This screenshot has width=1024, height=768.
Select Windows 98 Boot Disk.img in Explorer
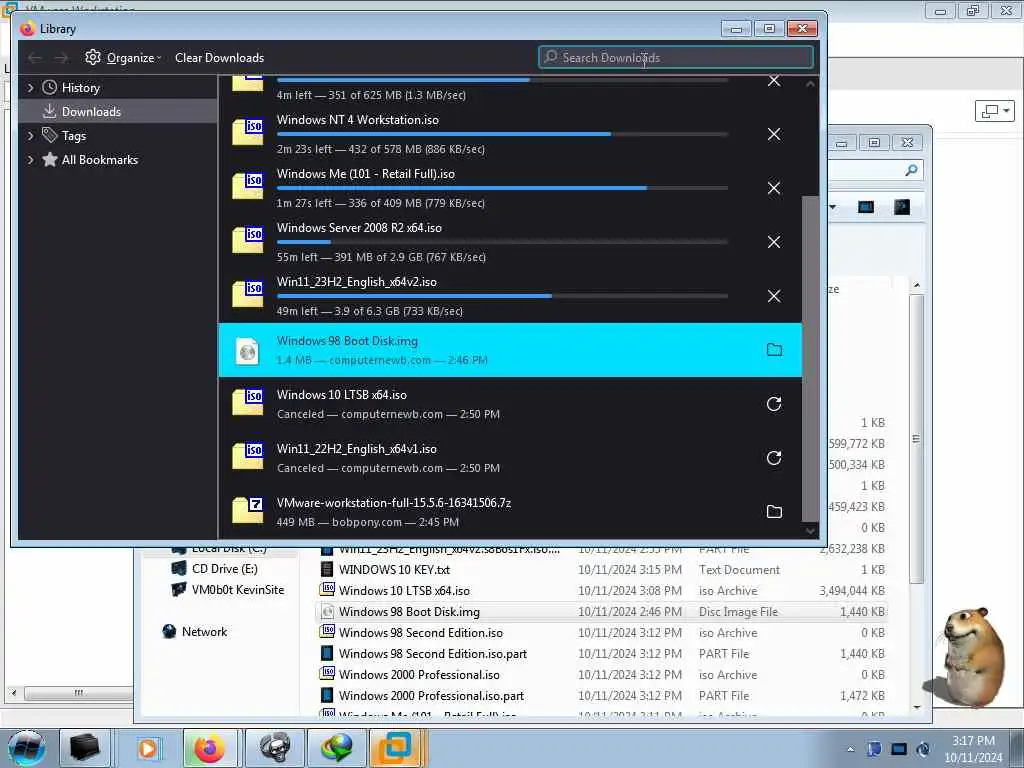pos(602,612)
